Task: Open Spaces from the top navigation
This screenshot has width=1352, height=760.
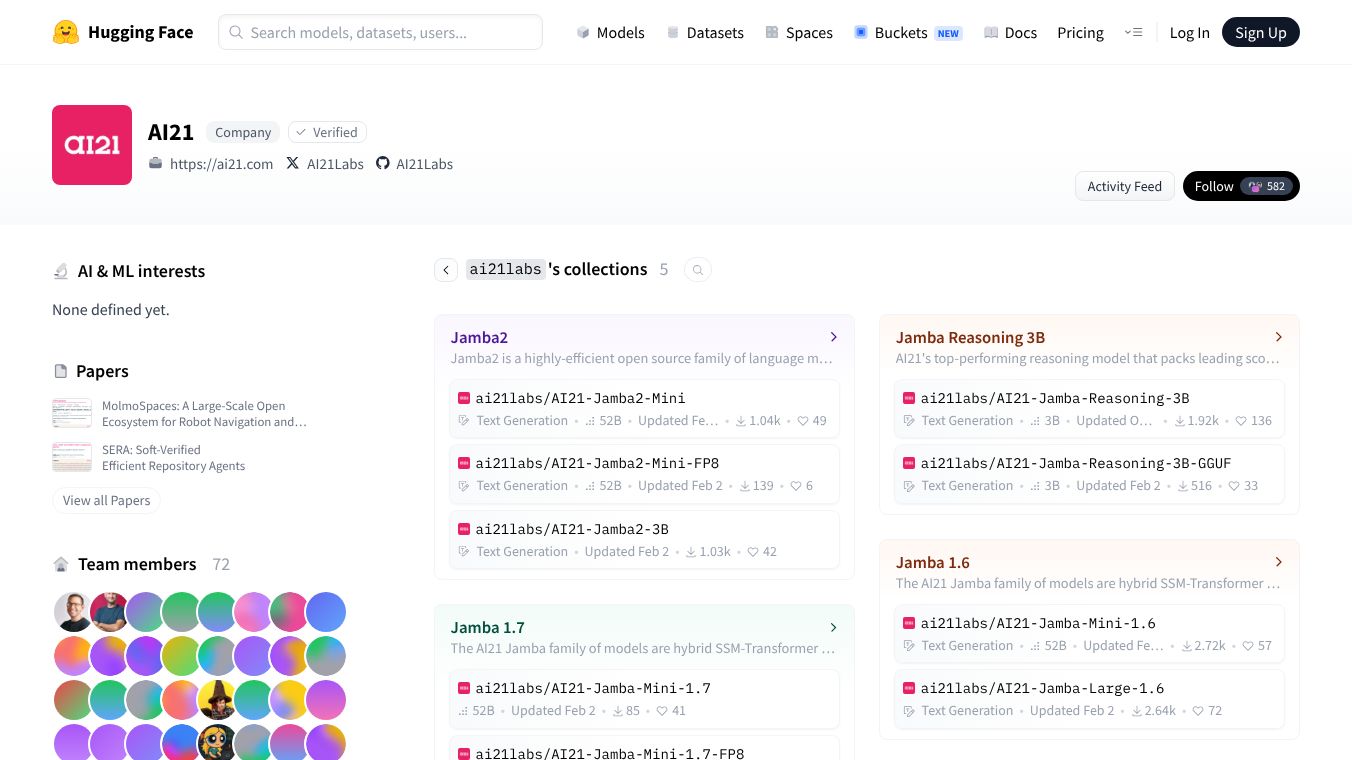Action: point(798,32)
